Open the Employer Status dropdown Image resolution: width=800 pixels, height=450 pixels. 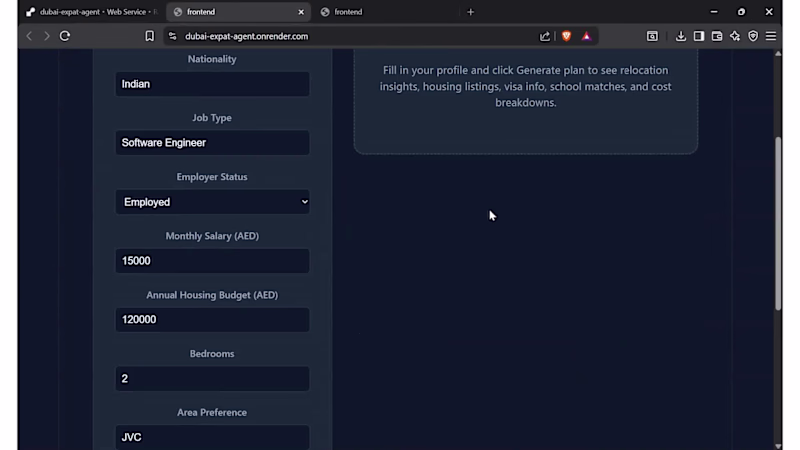coord(212,202)
